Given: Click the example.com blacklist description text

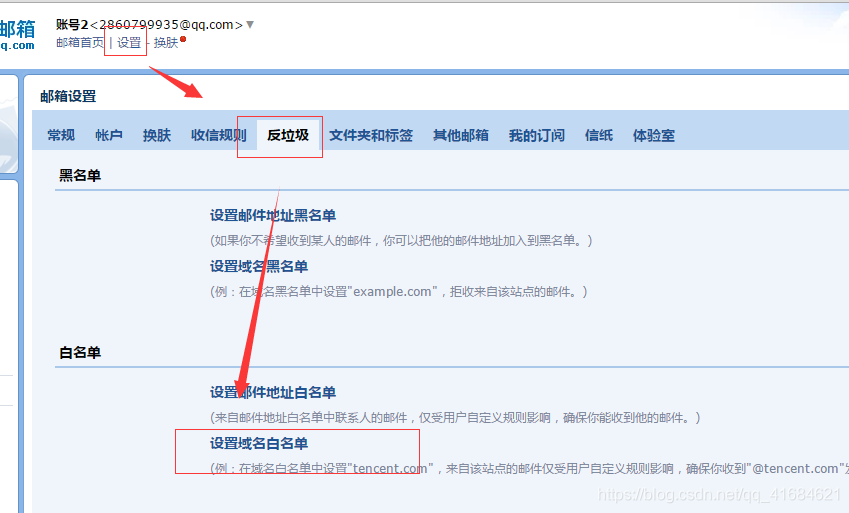Looking at the screenshot, I should 399,292.
